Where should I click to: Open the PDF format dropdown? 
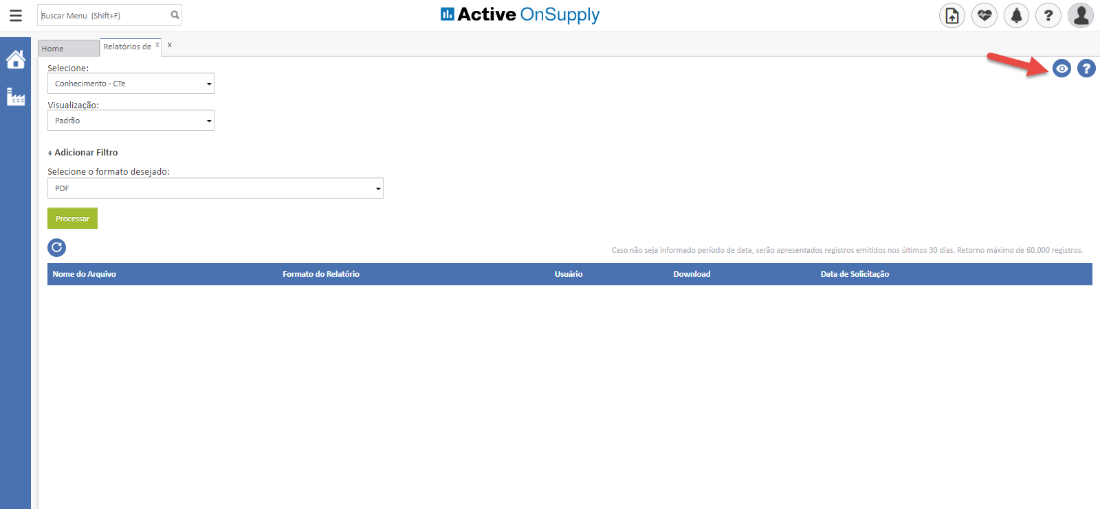point(215,189)
